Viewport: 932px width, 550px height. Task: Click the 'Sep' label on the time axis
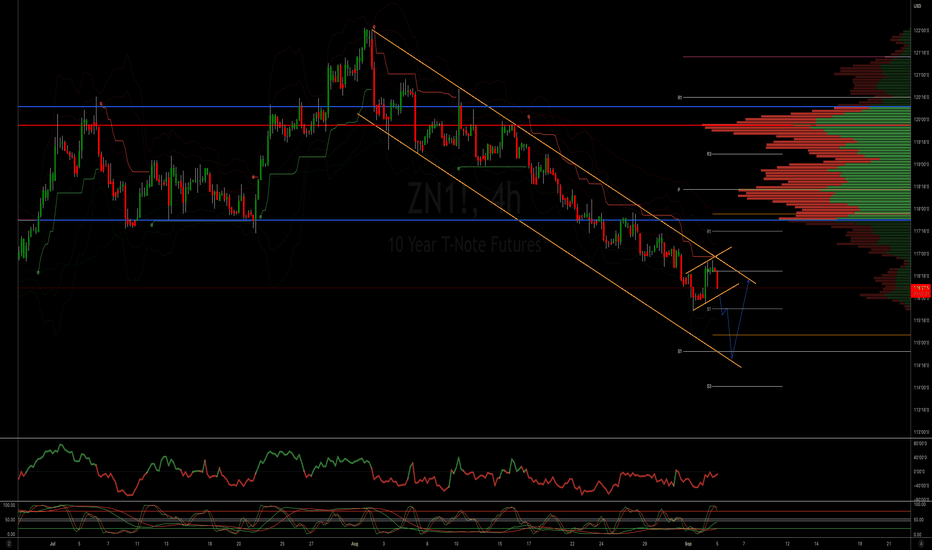point(688,543)
